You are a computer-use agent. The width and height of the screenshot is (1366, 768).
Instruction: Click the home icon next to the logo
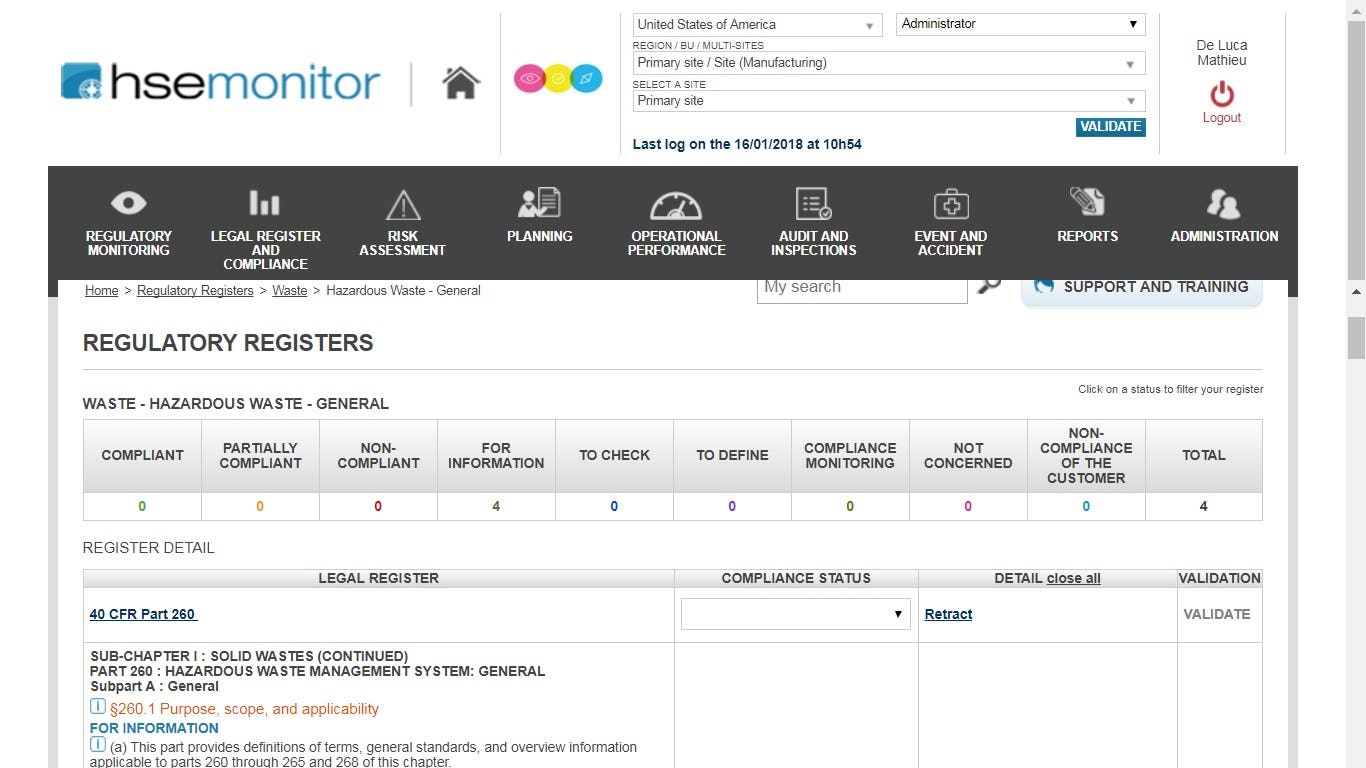click(x=460, y=82)
